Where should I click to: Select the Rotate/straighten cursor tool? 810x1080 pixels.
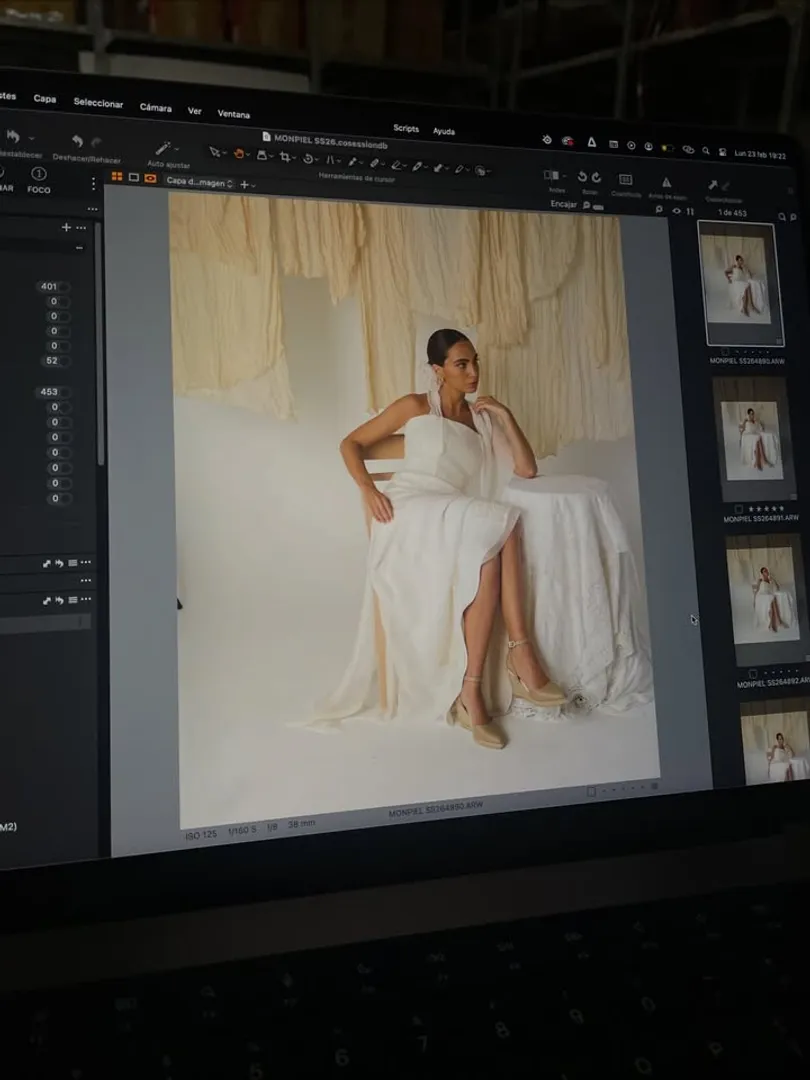(x=307, y=158)
